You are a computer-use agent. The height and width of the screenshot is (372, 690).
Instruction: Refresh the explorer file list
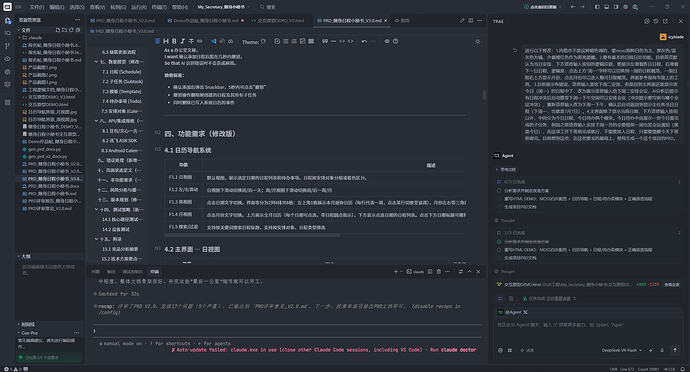tap(71, 30)
